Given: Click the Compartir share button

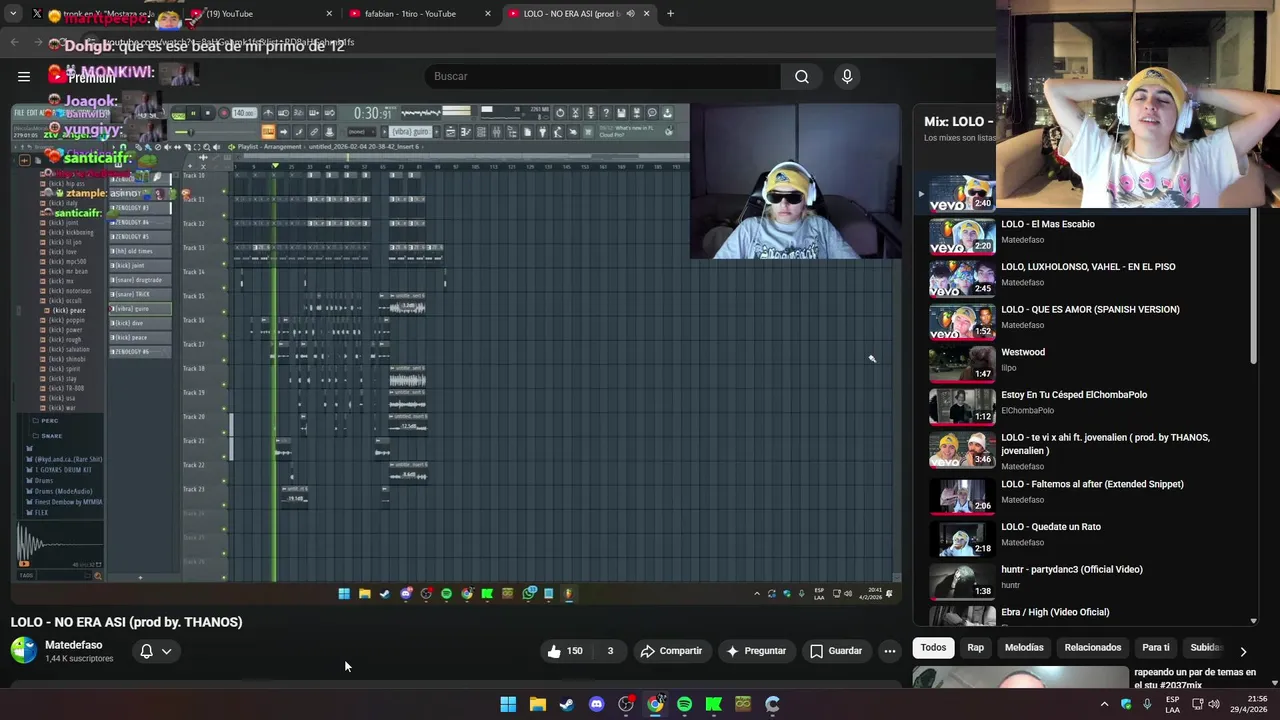Looking at the screenshot, I should [671, 651].
